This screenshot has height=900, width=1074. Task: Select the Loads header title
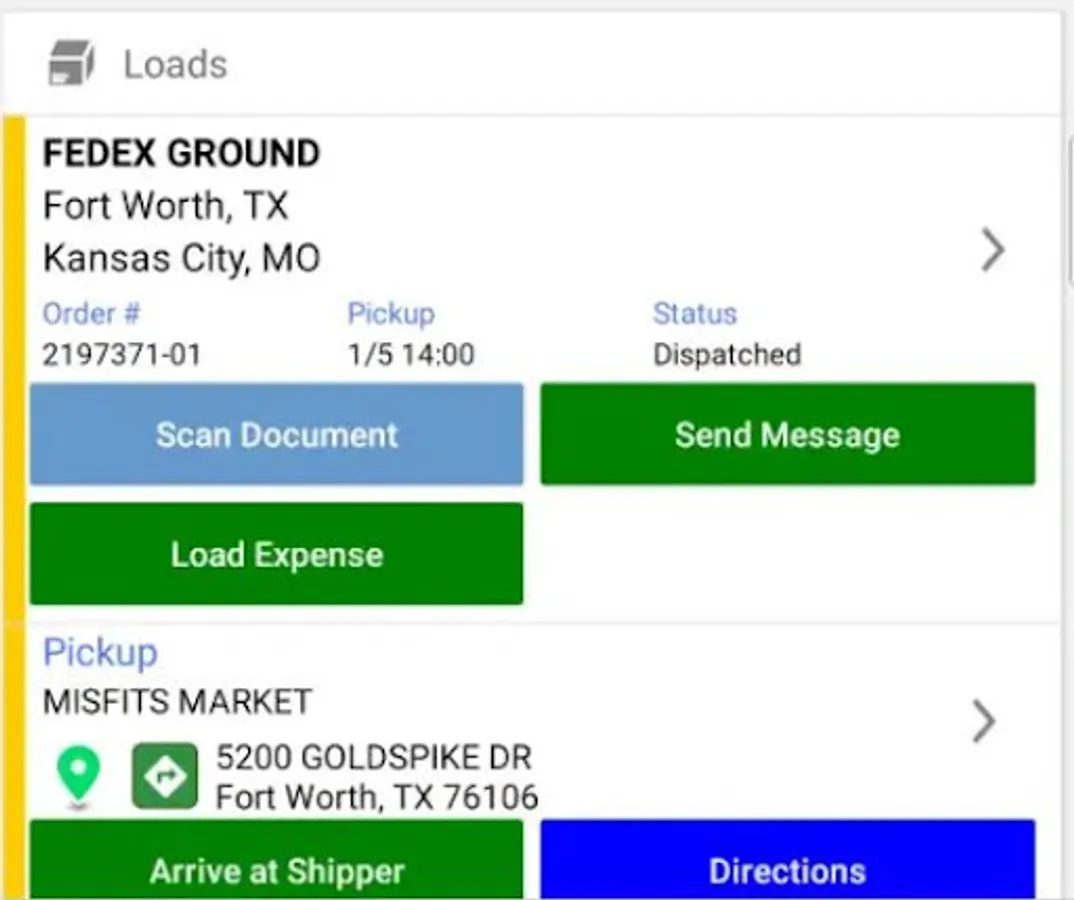click(x=175, y=65)
